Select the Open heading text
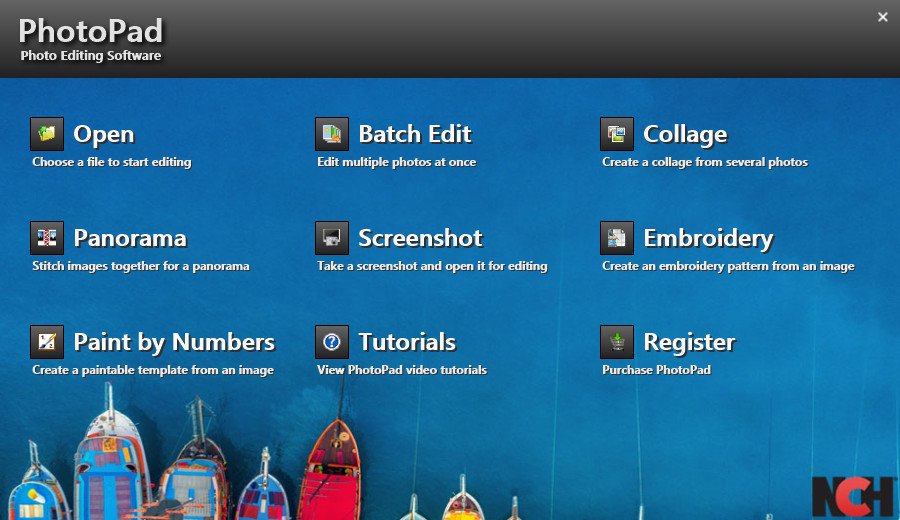 104,134
